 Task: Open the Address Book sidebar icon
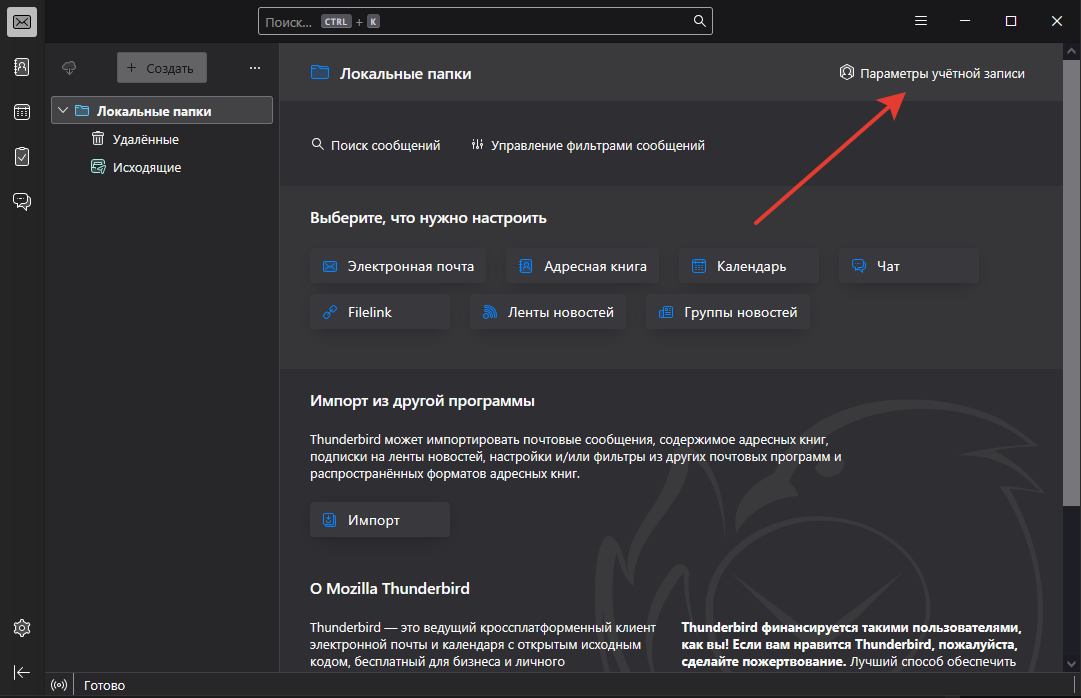(22, 67)
